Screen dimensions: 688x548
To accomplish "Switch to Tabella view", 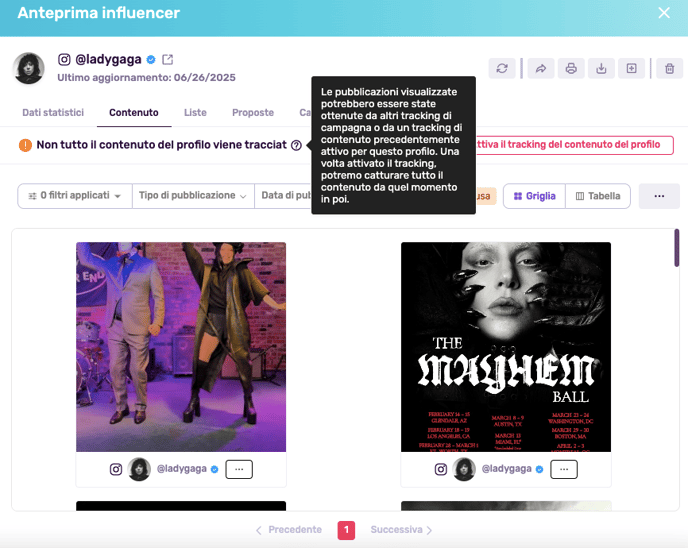I will point(598,196).
